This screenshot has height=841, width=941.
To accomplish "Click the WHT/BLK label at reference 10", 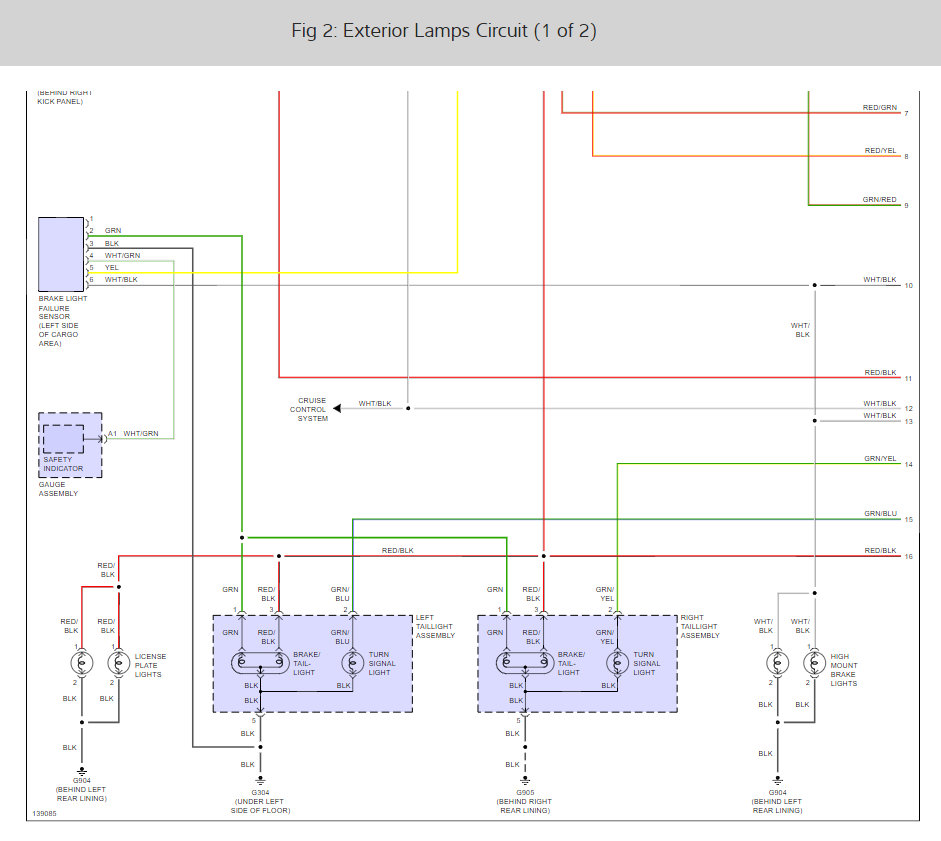I will pyautogui.click(x=880, y=279).
